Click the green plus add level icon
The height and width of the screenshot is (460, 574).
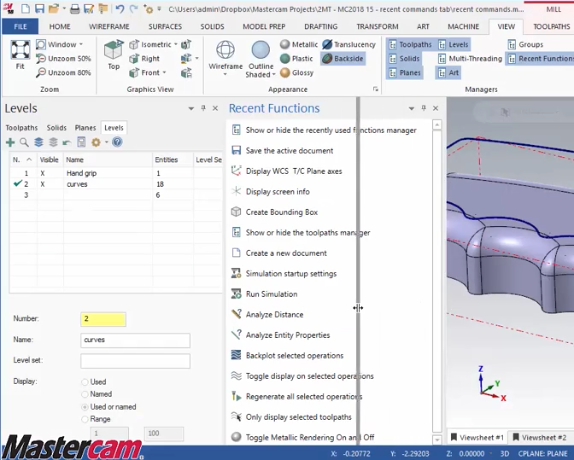coord(10,142)
